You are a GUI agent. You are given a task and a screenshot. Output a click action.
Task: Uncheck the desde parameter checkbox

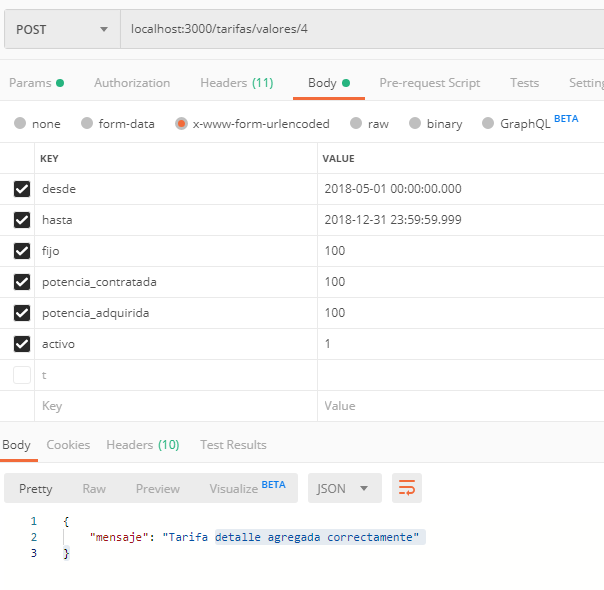[22, 189]
